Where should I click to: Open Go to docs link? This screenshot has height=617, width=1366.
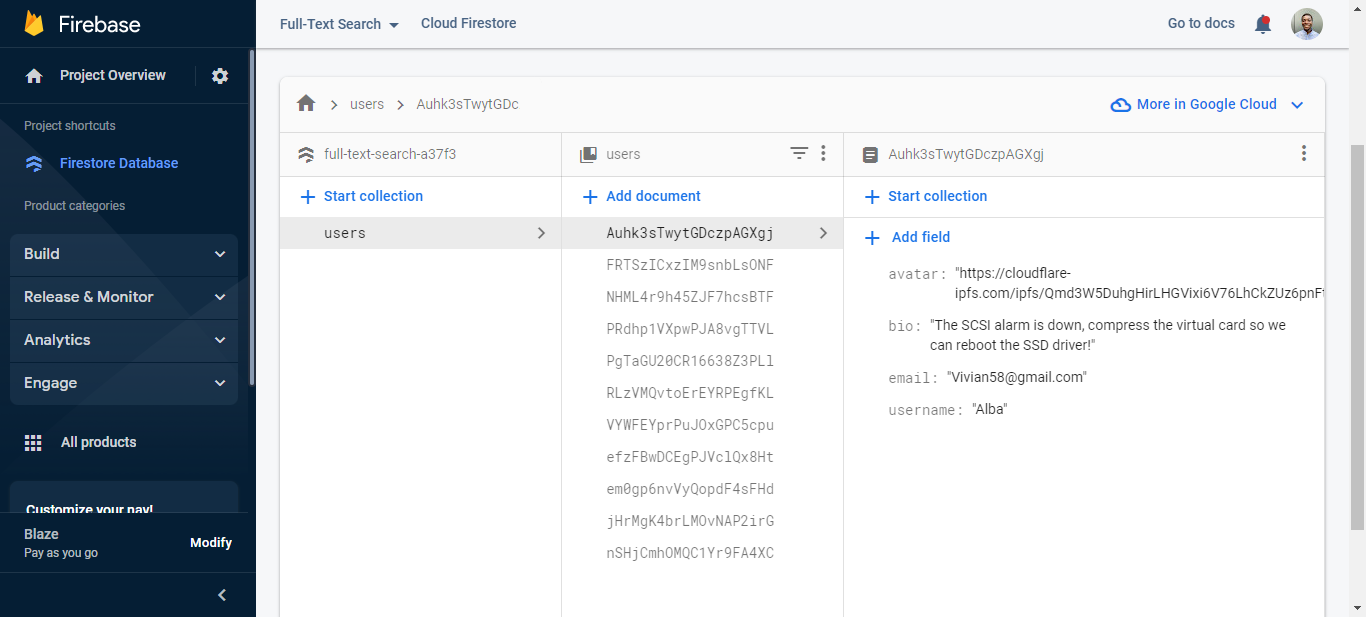[1201, 23]
